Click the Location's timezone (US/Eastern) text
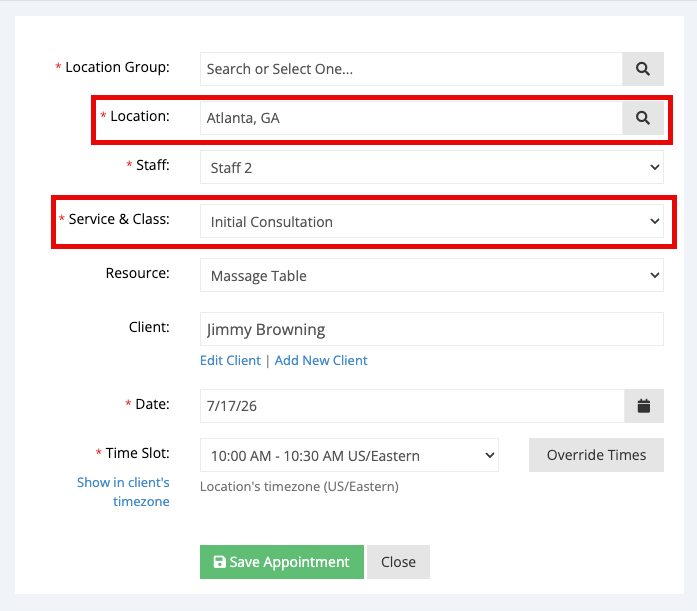The image size is (697, 611). point(299,487)
